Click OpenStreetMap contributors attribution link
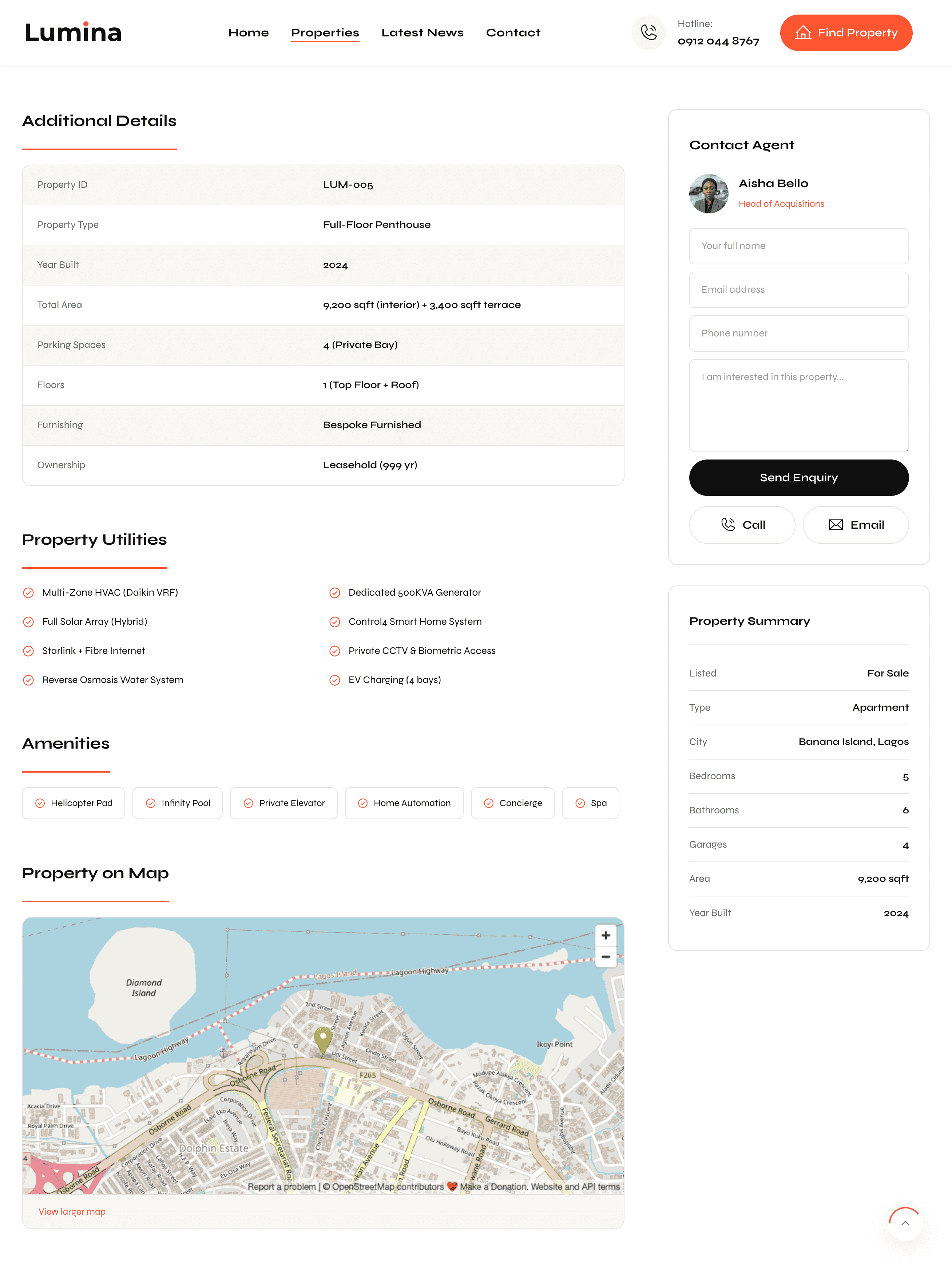This screenshot has width=952, height=1270. pyautogui.click(x=388, y=1187)
